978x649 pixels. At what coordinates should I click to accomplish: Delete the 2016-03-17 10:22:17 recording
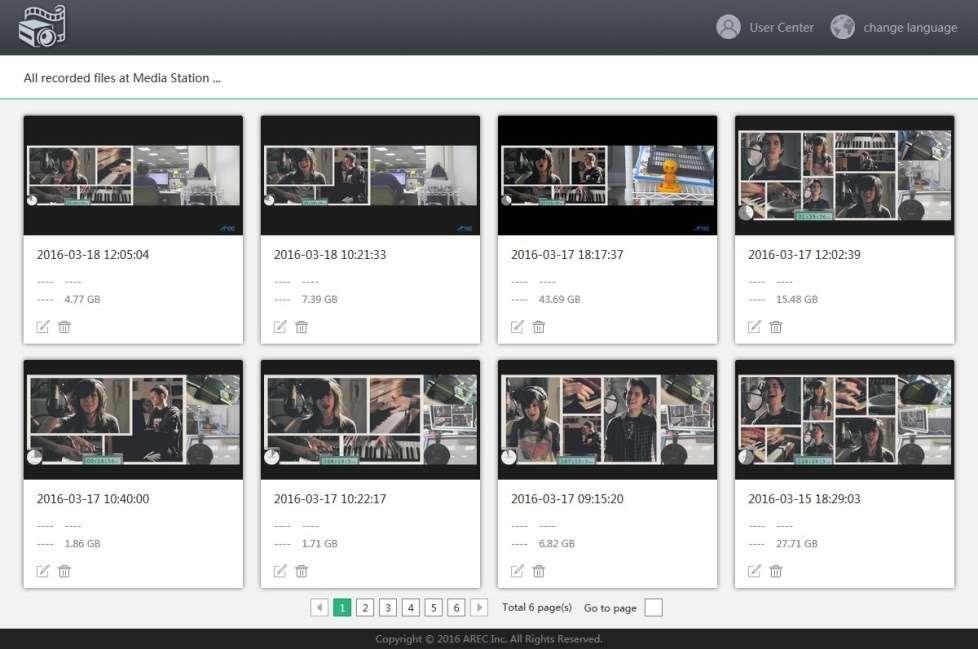click(301, 571)
